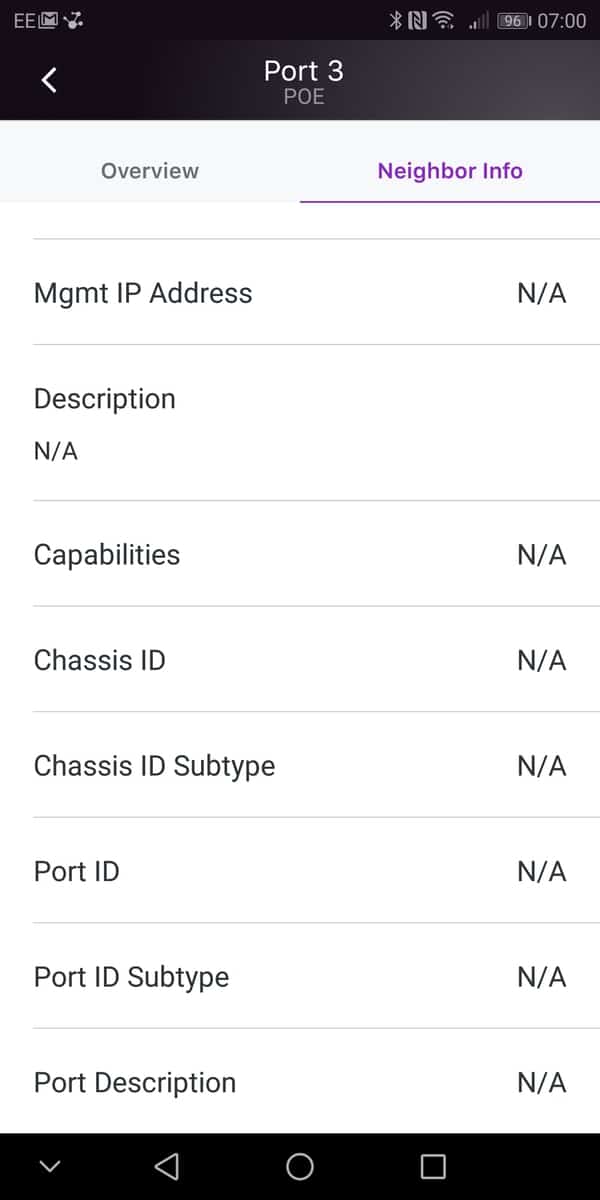The image size is (600, 1200).
Task: Tap the battery indicator in status bar
Action: (513, 20)
